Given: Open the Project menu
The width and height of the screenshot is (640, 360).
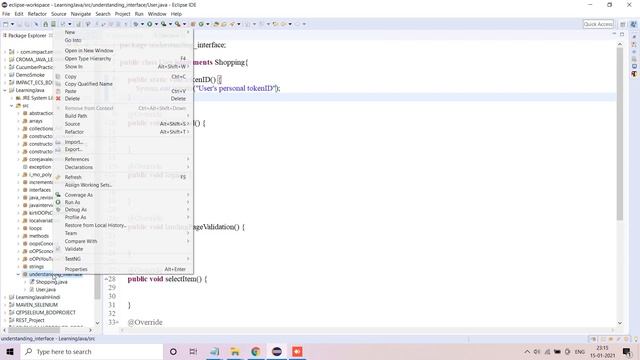Looking at the screenshot, I should [122, 14].
